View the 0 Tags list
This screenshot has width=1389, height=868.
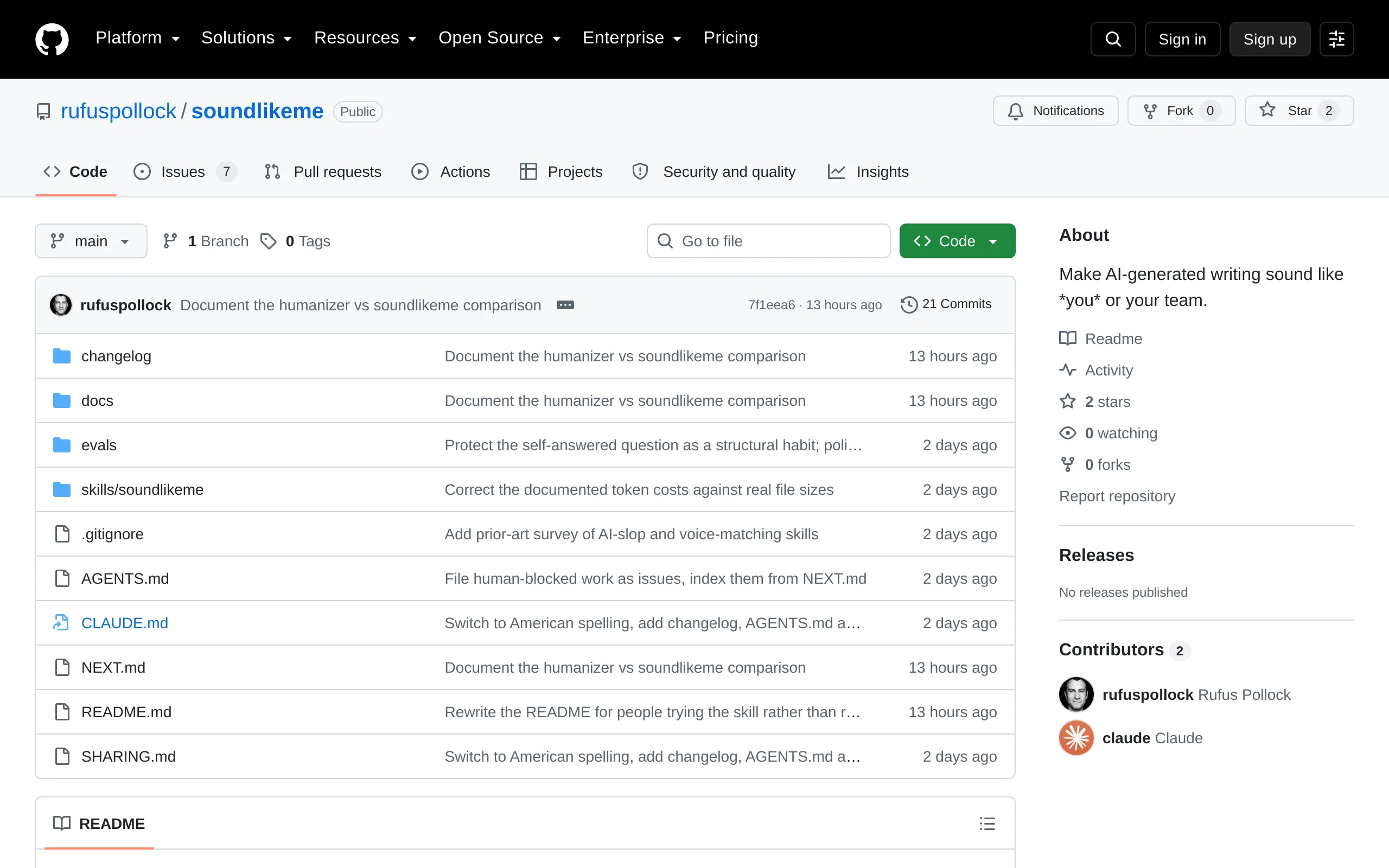(x=295, y=241)
